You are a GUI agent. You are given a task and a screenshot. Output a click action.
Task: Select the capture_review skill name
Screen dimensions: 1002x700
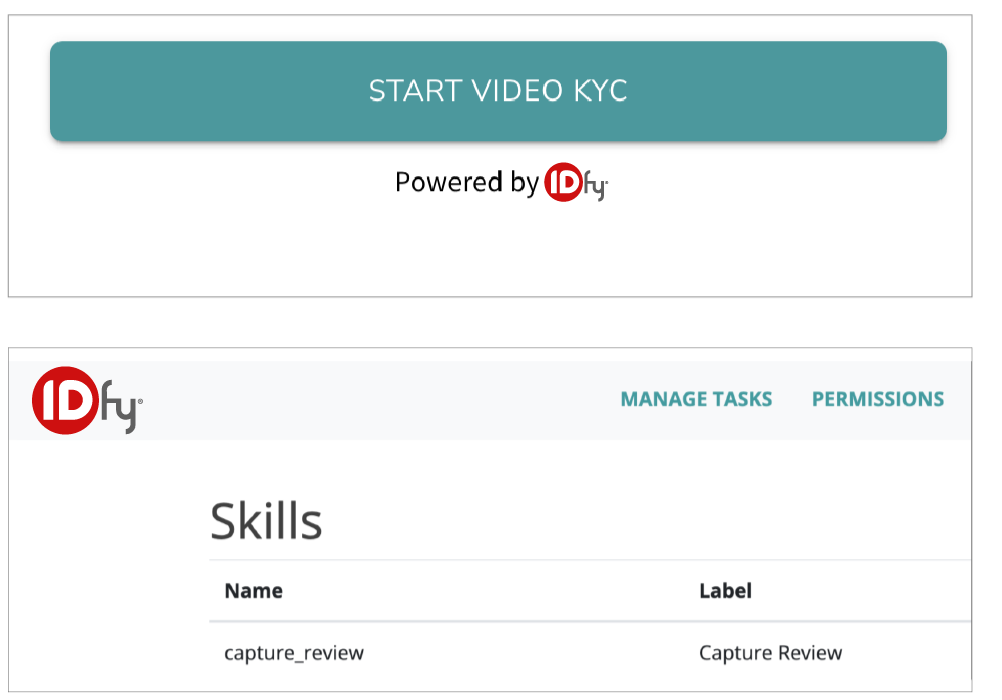pos(294,653)
